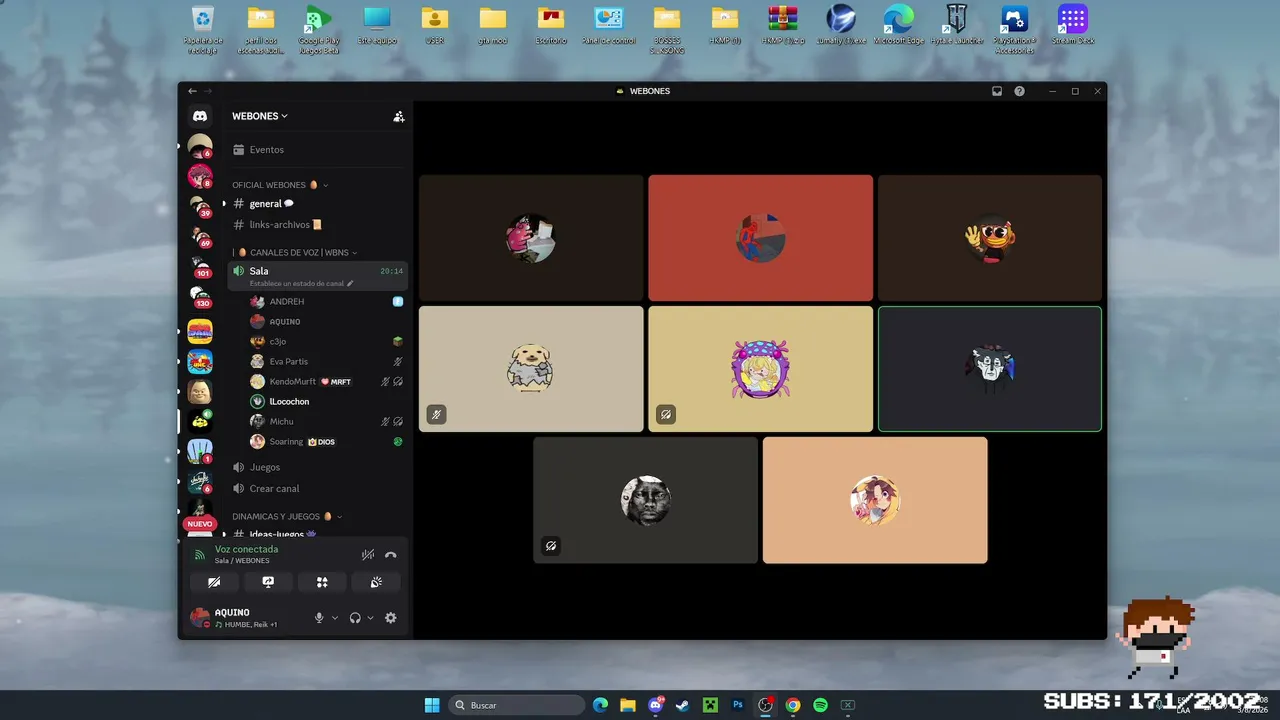
Task: Join the Juegos voice channel
Action: (318, 467)
